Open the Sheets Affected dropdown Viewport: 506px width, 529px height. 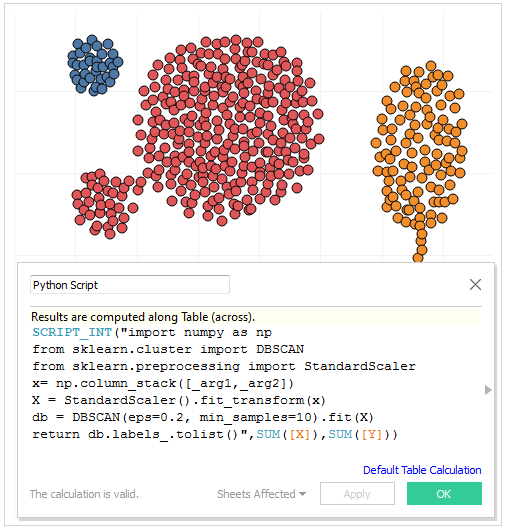tap(261, 494)
